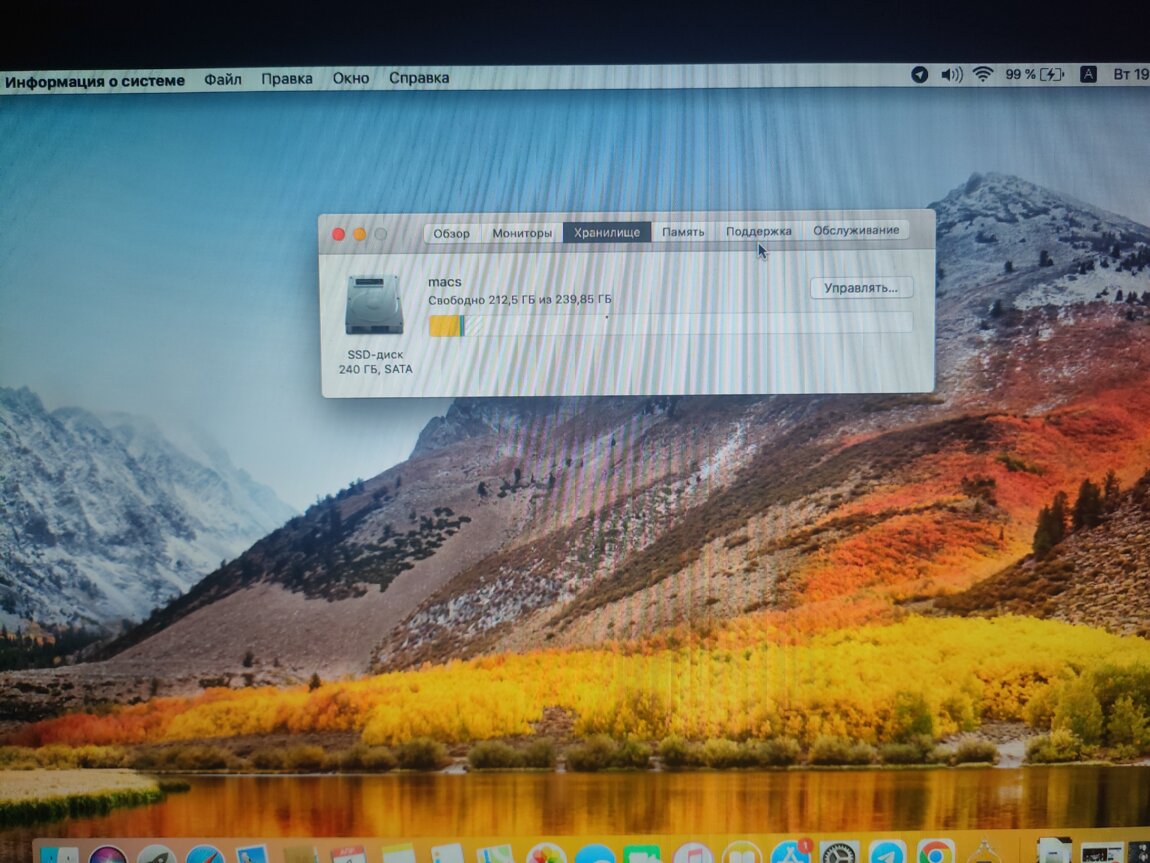Screen dimensions: 1150x863
Task: Switch to the Мониторы tab
Action: (x=521, y=232)
